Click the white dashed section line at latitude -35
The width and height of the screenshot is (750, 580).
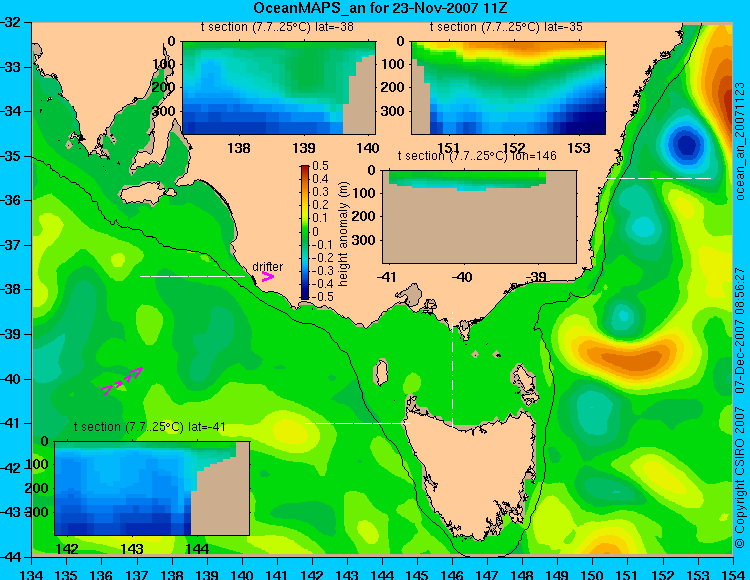pos(659,178)
